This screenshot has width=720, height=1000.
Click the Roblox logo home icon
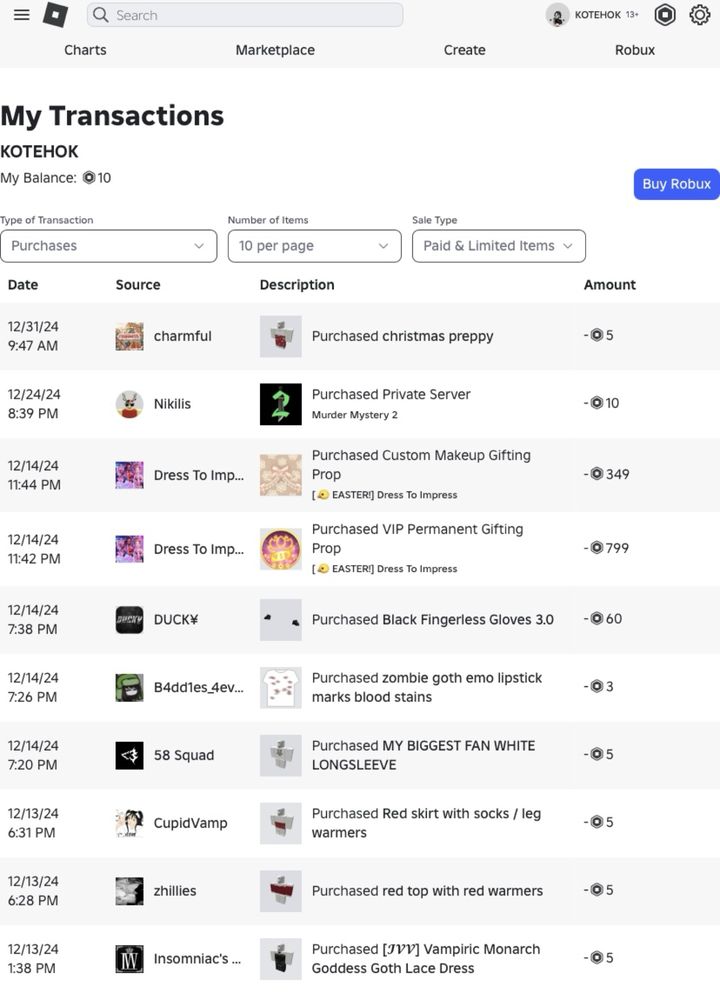click(55, 15)
